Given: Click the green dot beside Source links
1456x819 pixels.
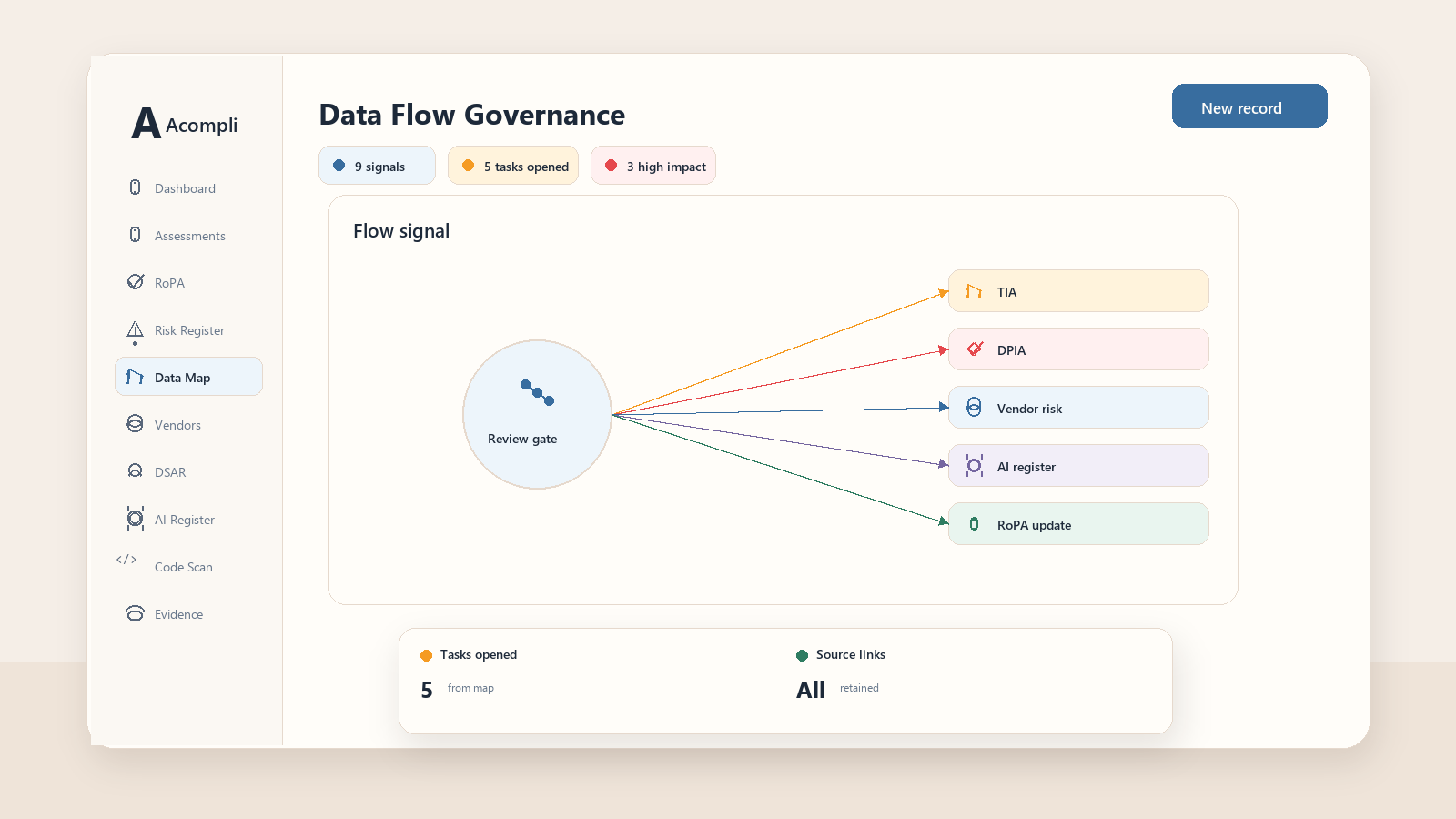Looking at the screenshot, I should click(802, 655).
